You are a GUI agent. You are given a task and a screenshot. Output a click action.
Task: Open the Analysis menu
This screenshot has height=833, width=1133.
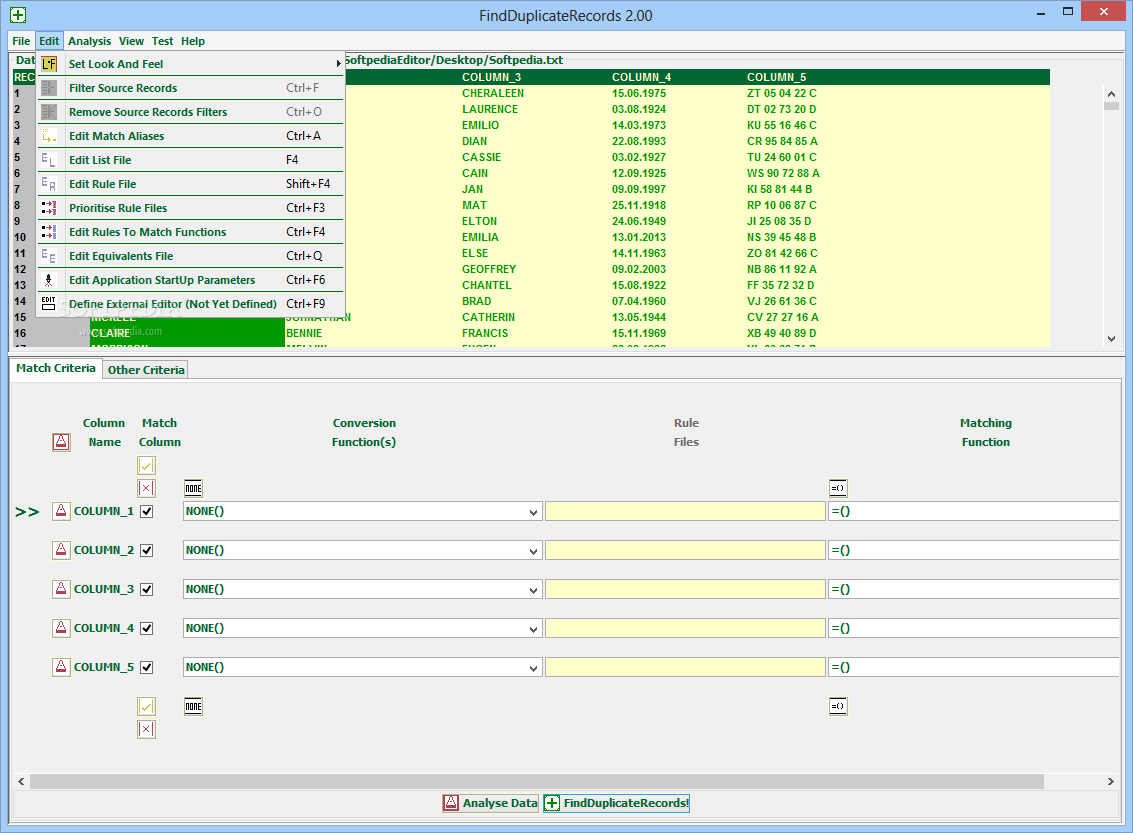click(x=90, y=41)
